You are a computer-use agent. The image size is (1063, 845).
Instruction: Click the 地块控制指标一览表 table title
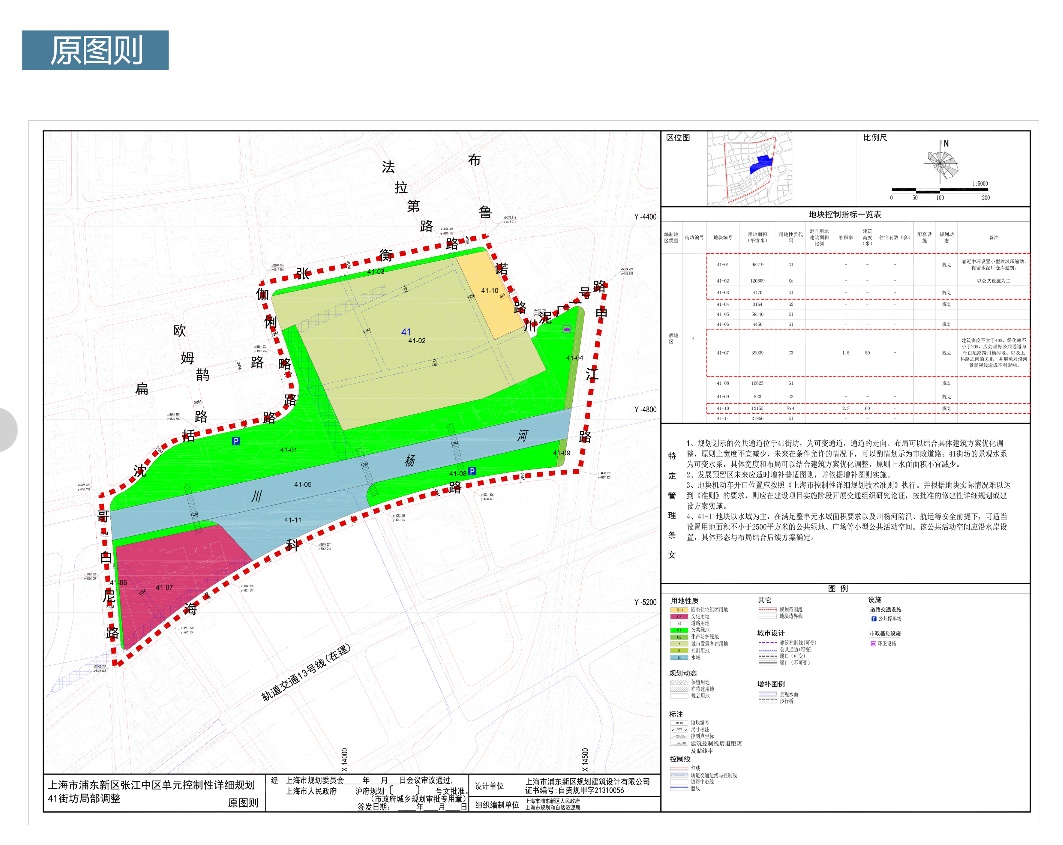tap(843, 215)
